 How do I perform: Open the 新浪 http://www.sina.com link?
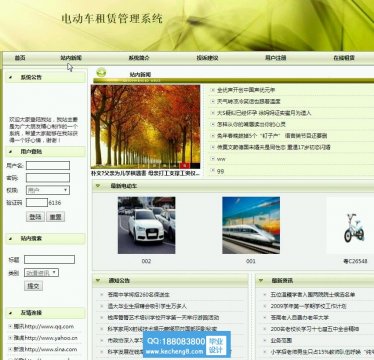(x=45, y=349)
